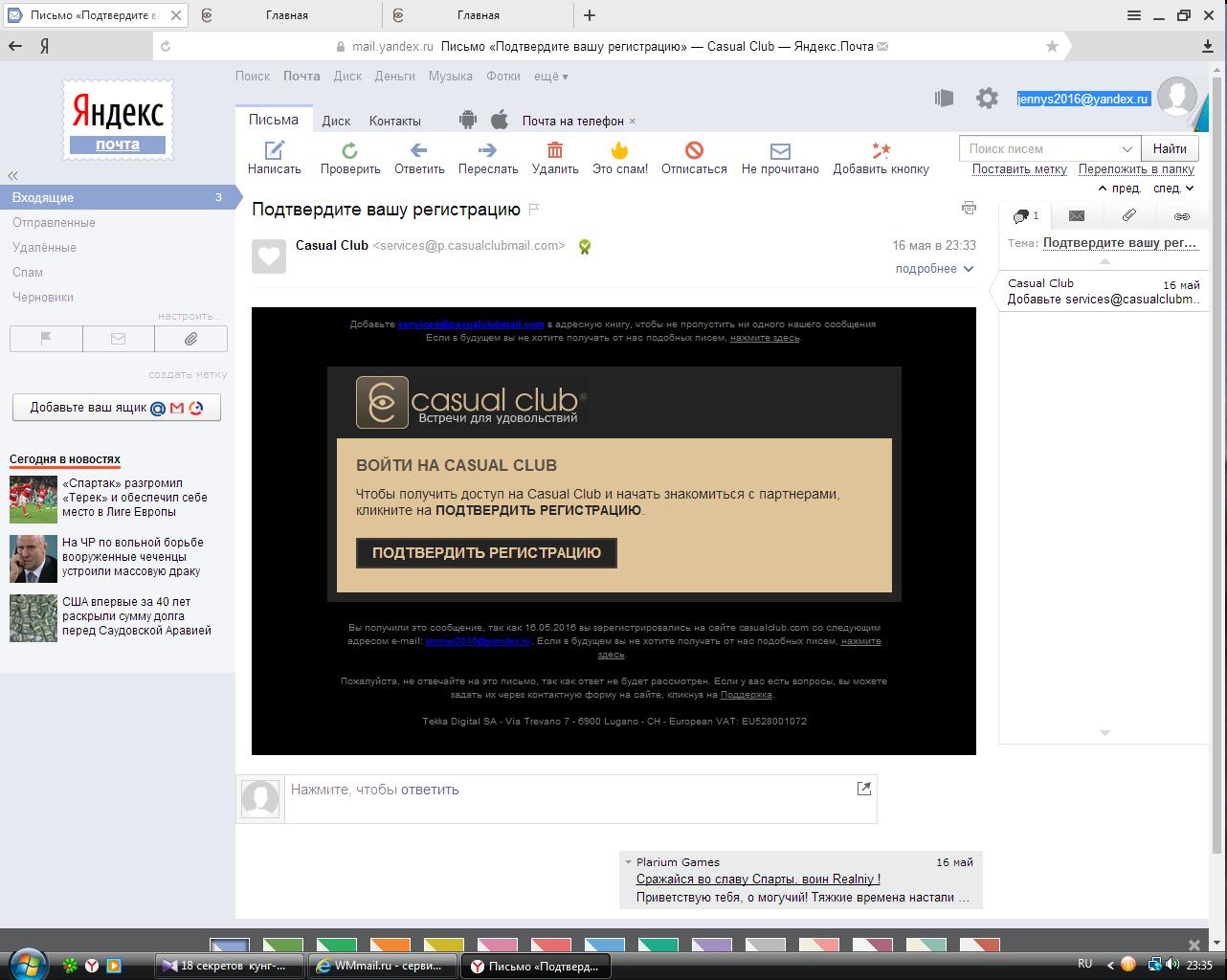Go to previous letter with пред.
1227x980 pixels.
1120,189
